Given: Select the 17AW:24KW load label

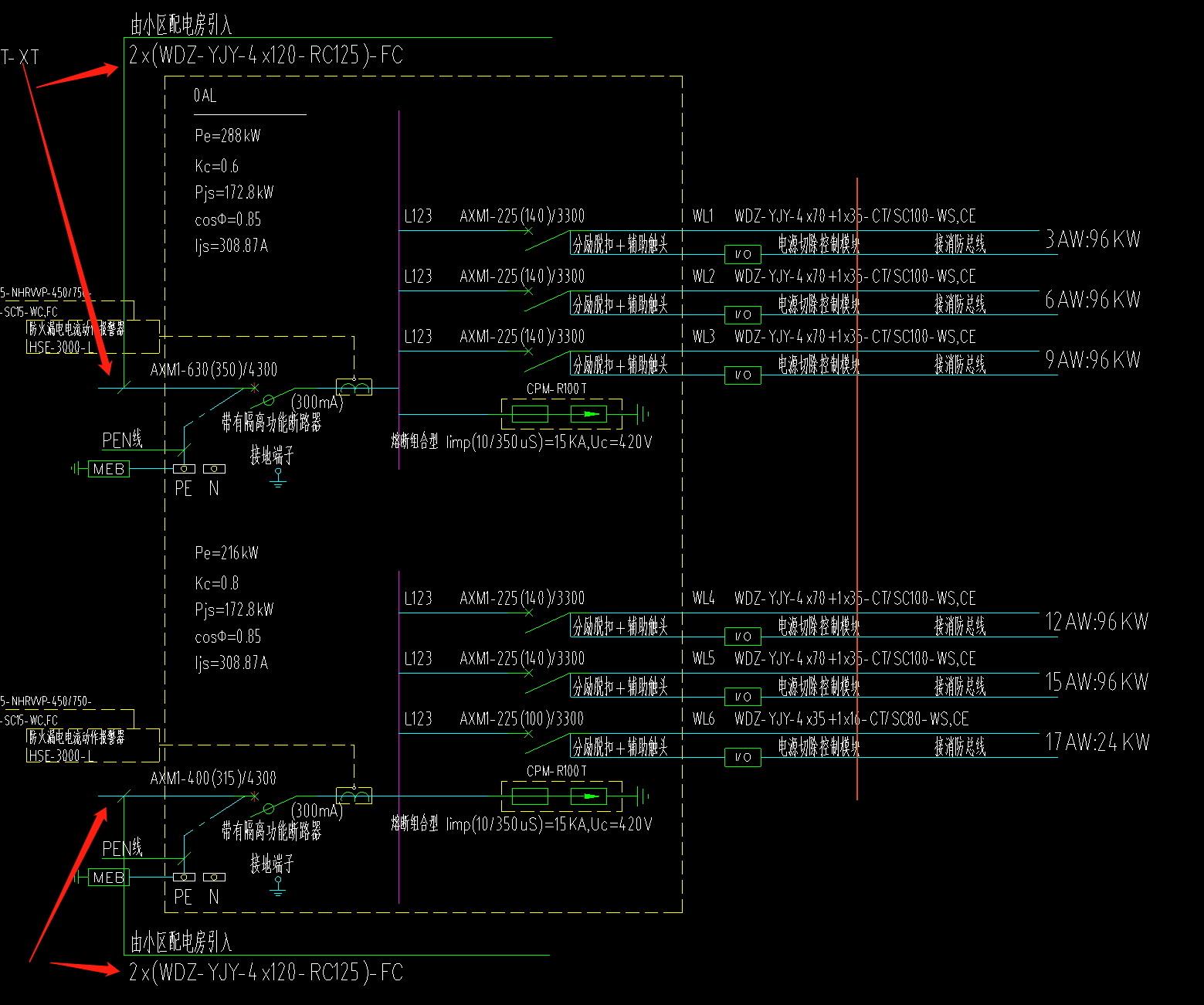Looking at the screenshot, I should point(1098,742).
